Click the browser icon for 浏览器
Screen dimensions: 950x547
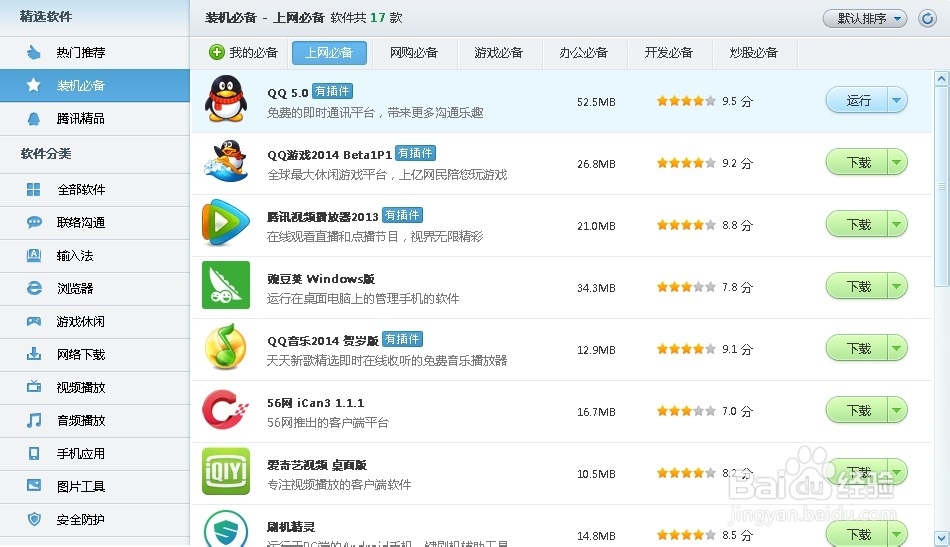pos(34,288)
